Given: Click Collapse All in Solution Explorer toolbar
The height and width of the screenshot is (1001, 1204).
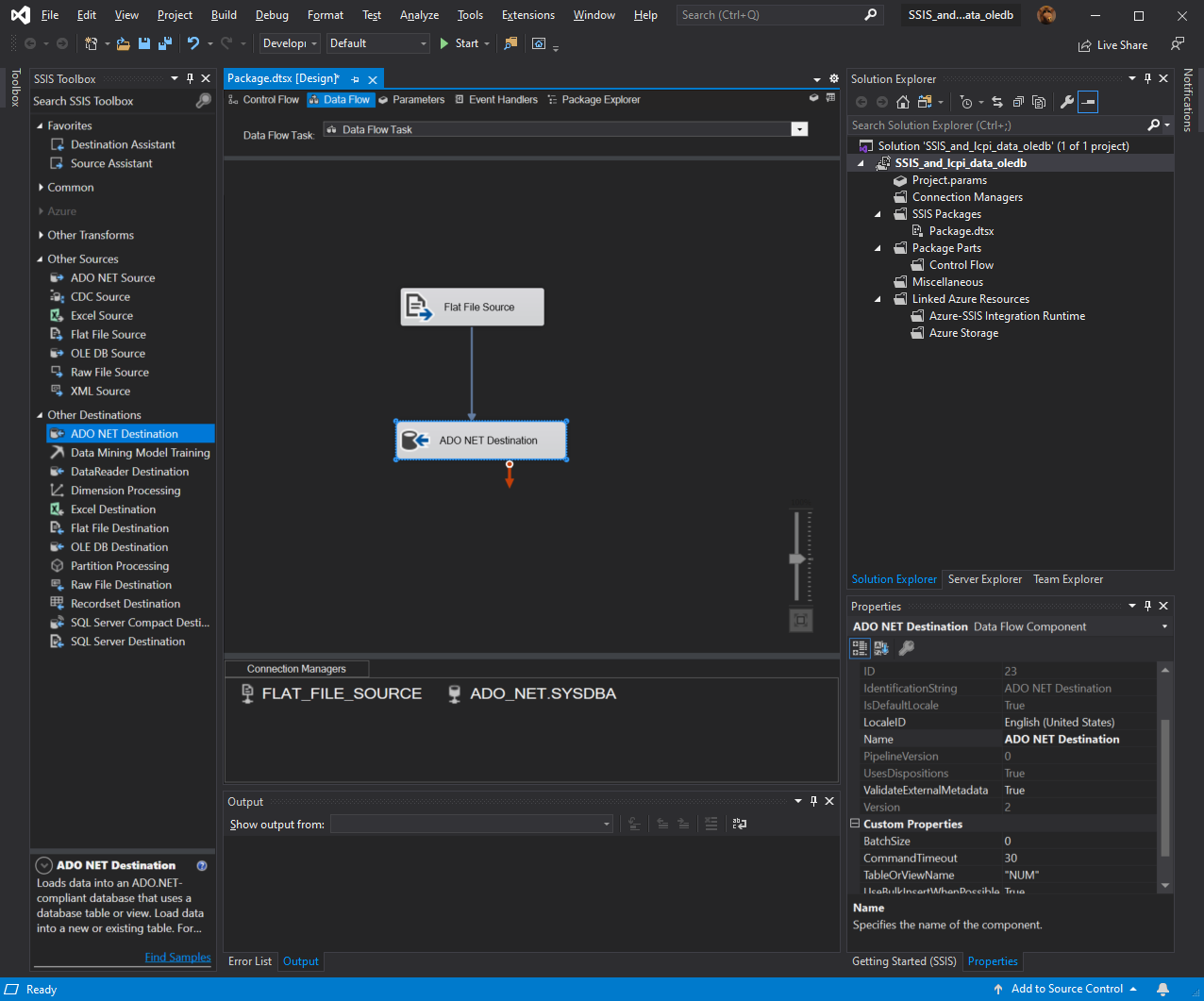Looking at the screenshot, I should click(1018, 102).
